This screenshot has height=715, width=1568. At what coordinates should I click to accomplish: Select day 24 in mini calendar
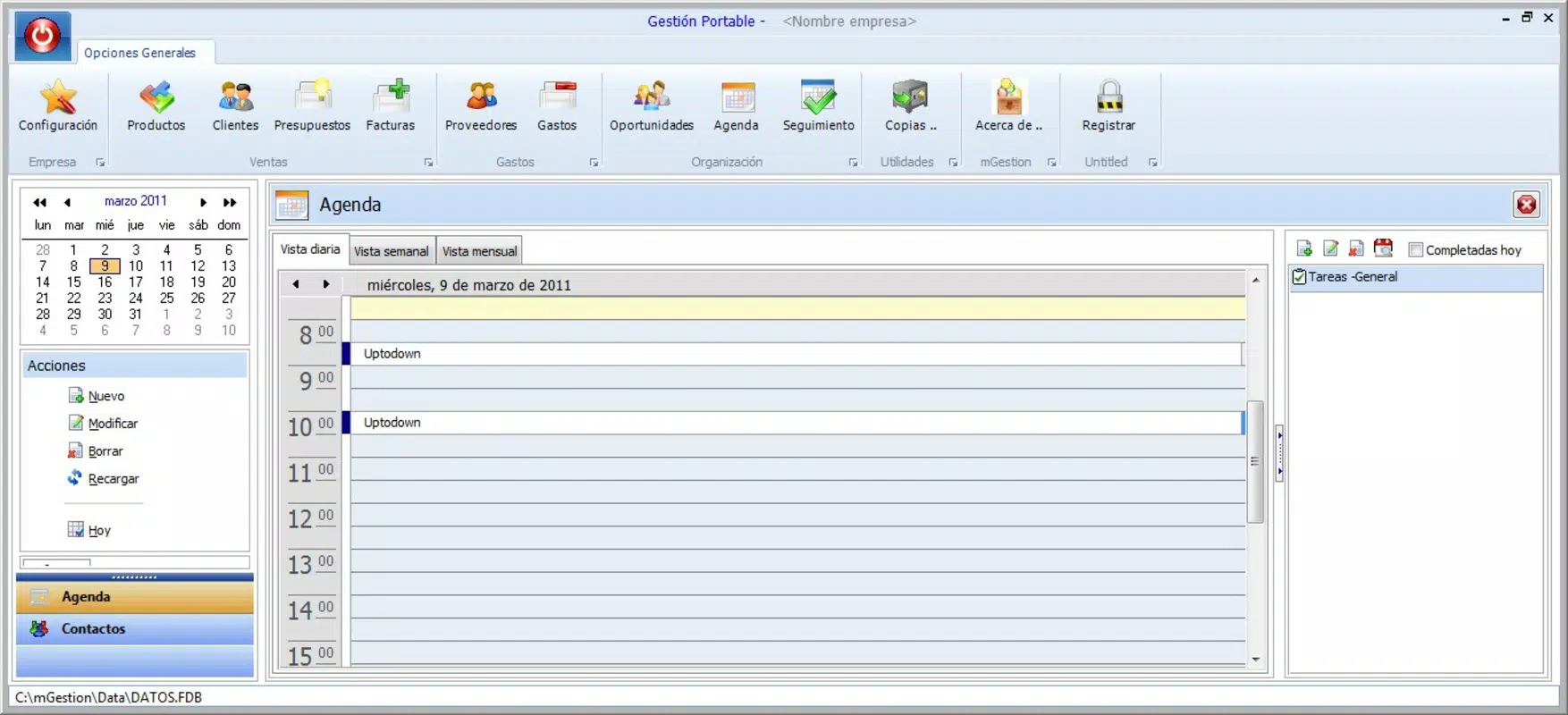[x=135, y=299]
